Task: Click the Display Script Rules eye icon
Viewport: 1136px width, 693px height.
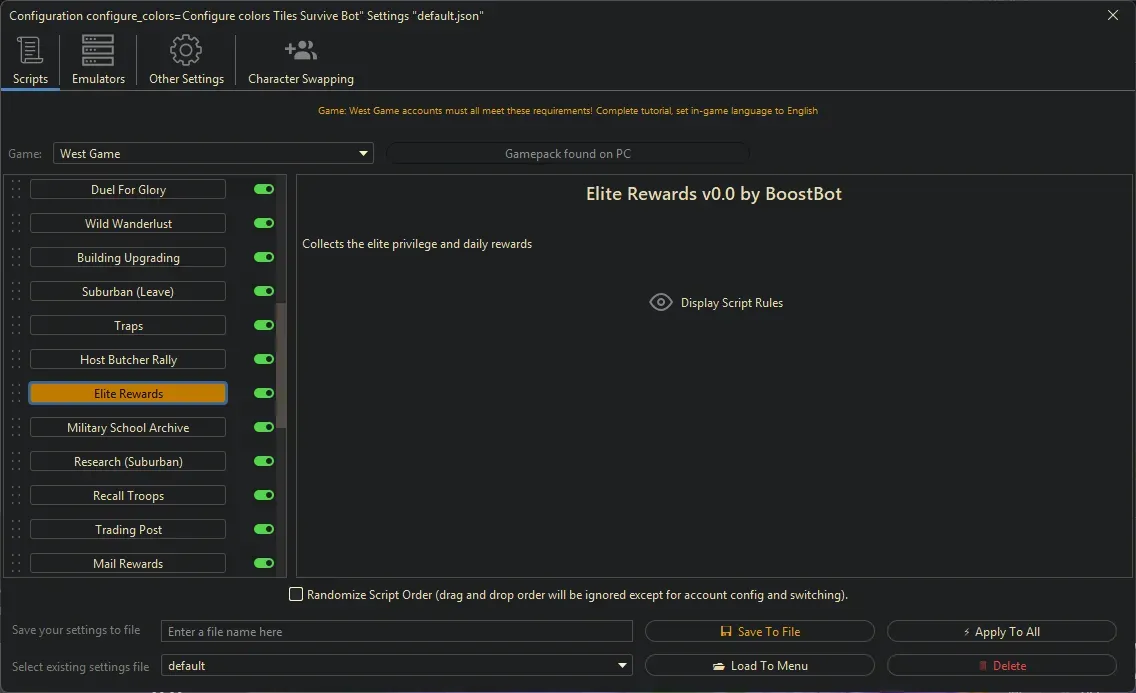Action: tap(660, 301)
